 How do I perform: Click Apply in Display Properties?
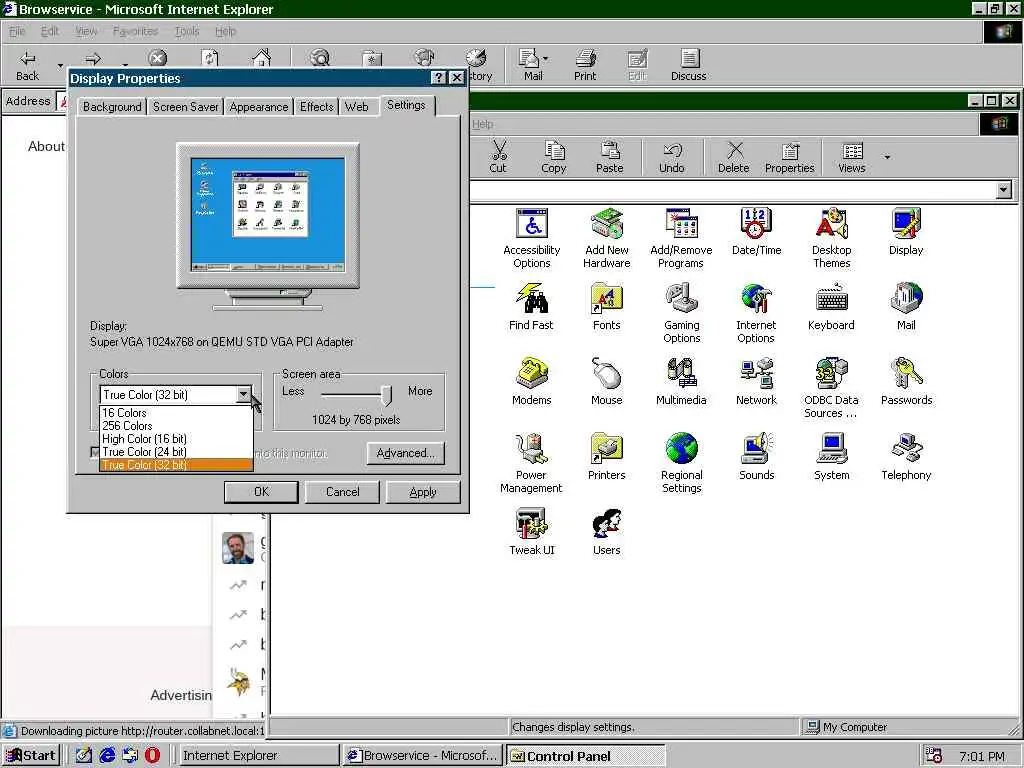tap(423, 492)
